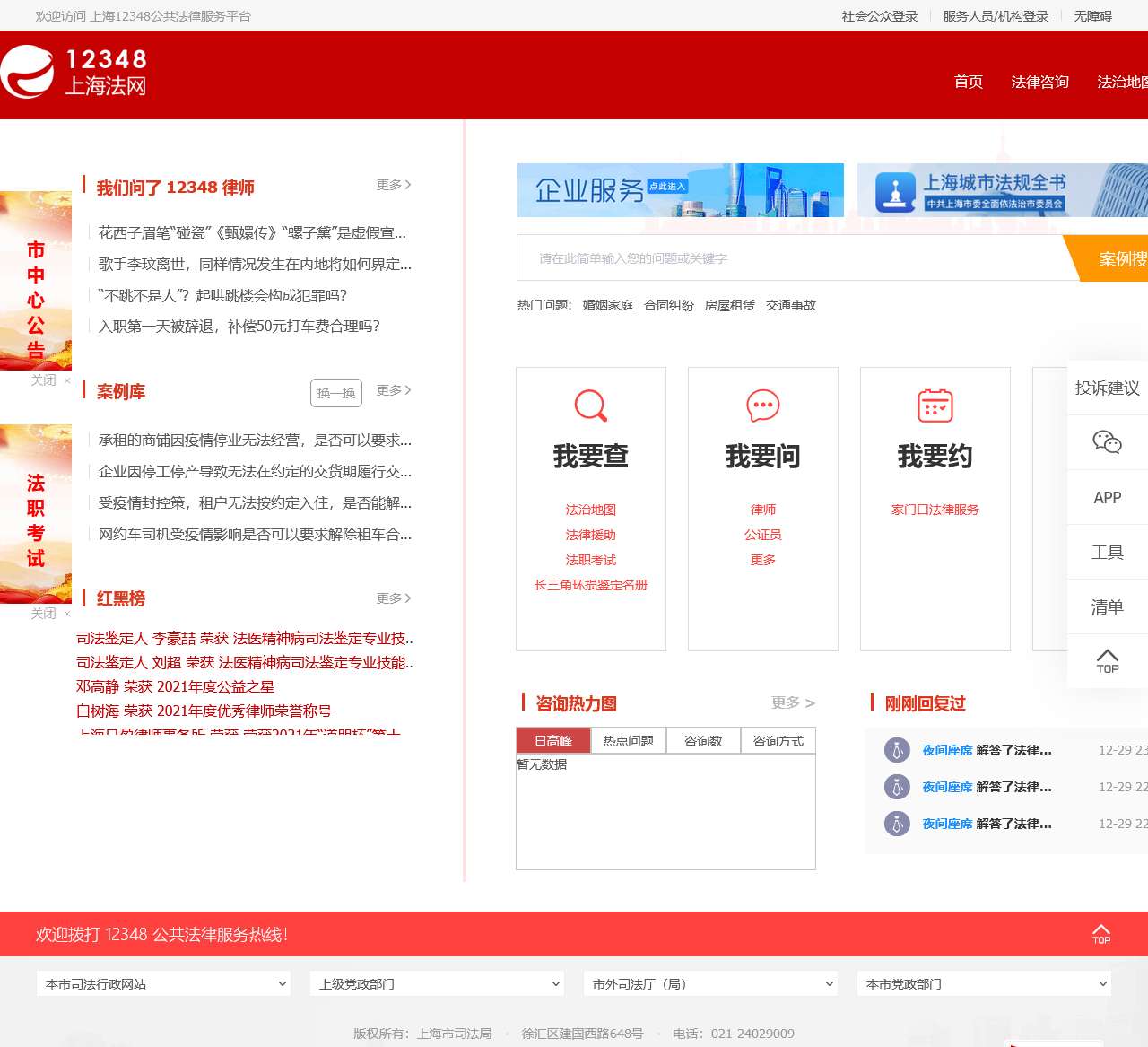This screenshot has height=1047, width=1148.
Task: Click the 12348 上海法网 logo
Action: tap(74, 73)
